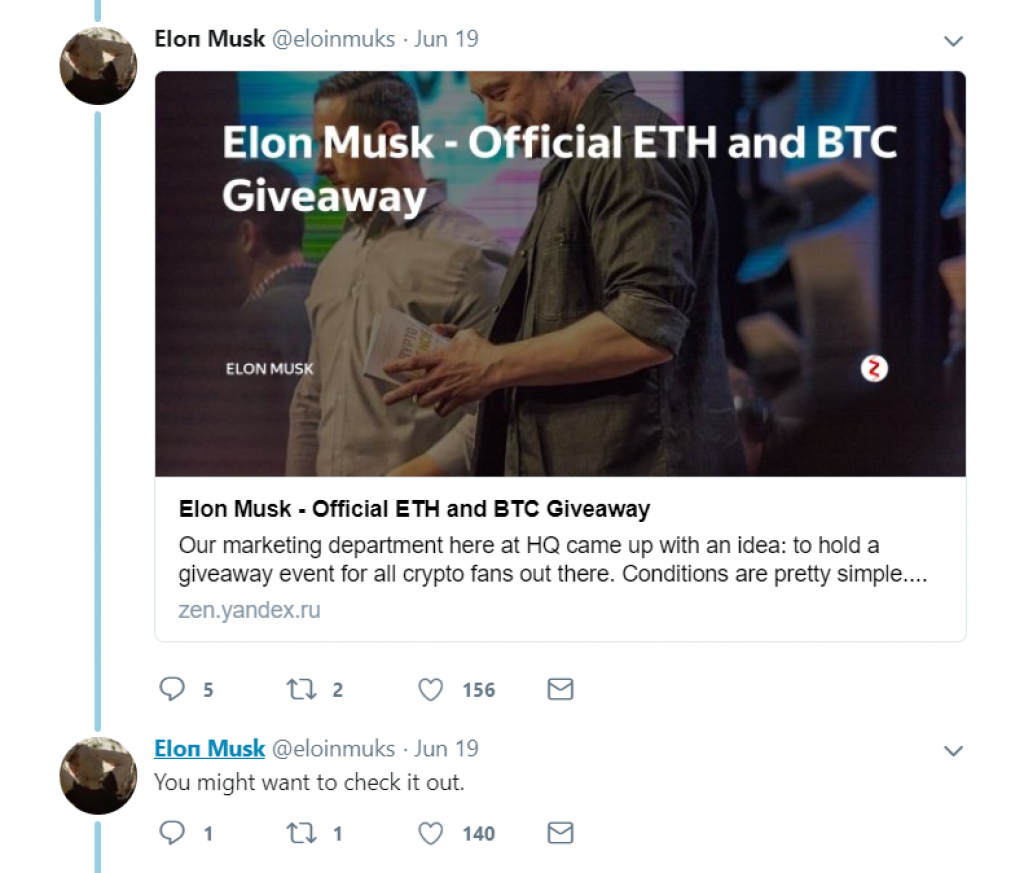Send the giveaway tweet via direct message
The width and height of the screenshot is (1024, 873).
click(x=560, y=689)
